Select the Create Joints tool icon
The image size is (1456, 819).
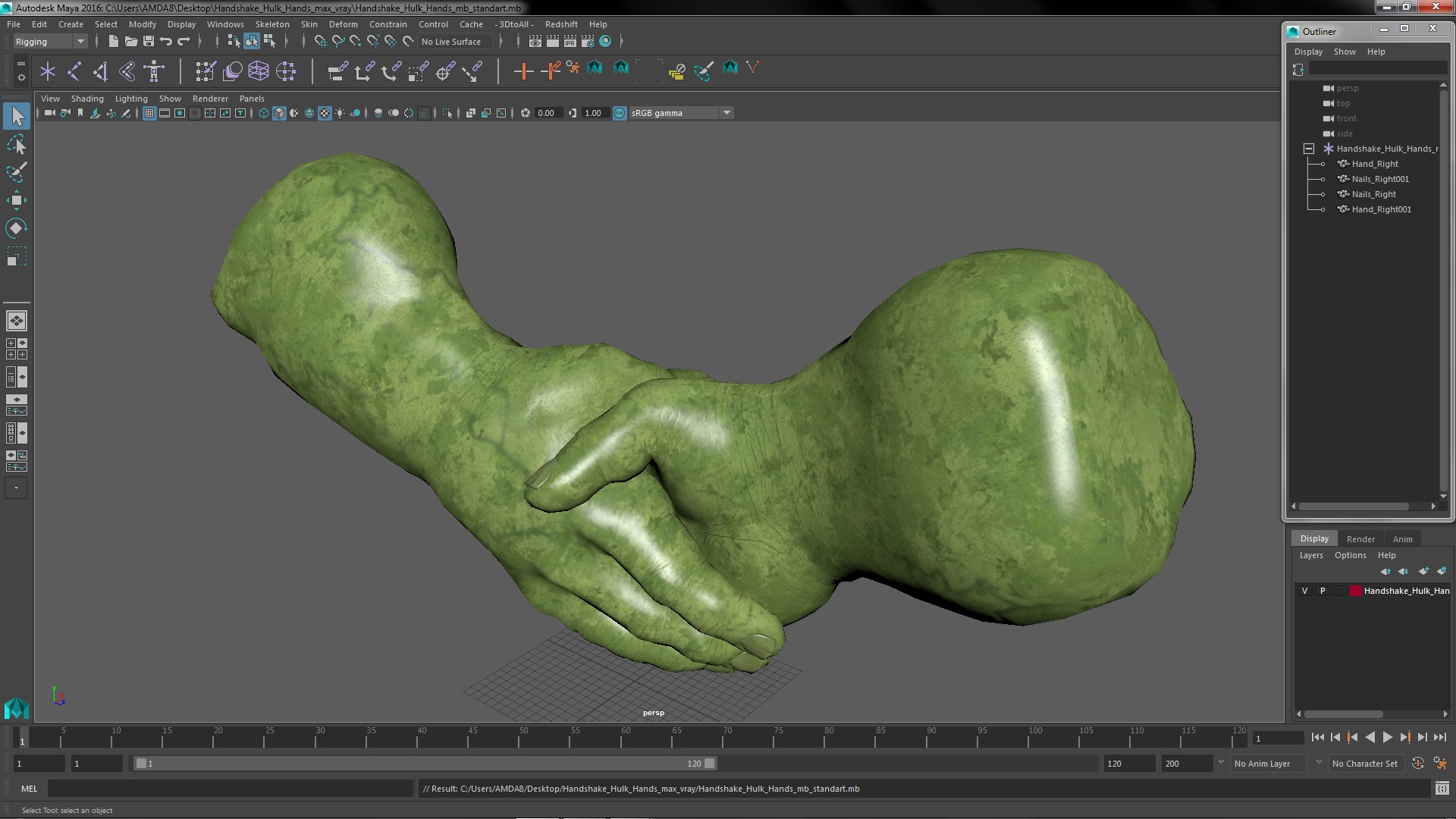click(x=74, y=71)
